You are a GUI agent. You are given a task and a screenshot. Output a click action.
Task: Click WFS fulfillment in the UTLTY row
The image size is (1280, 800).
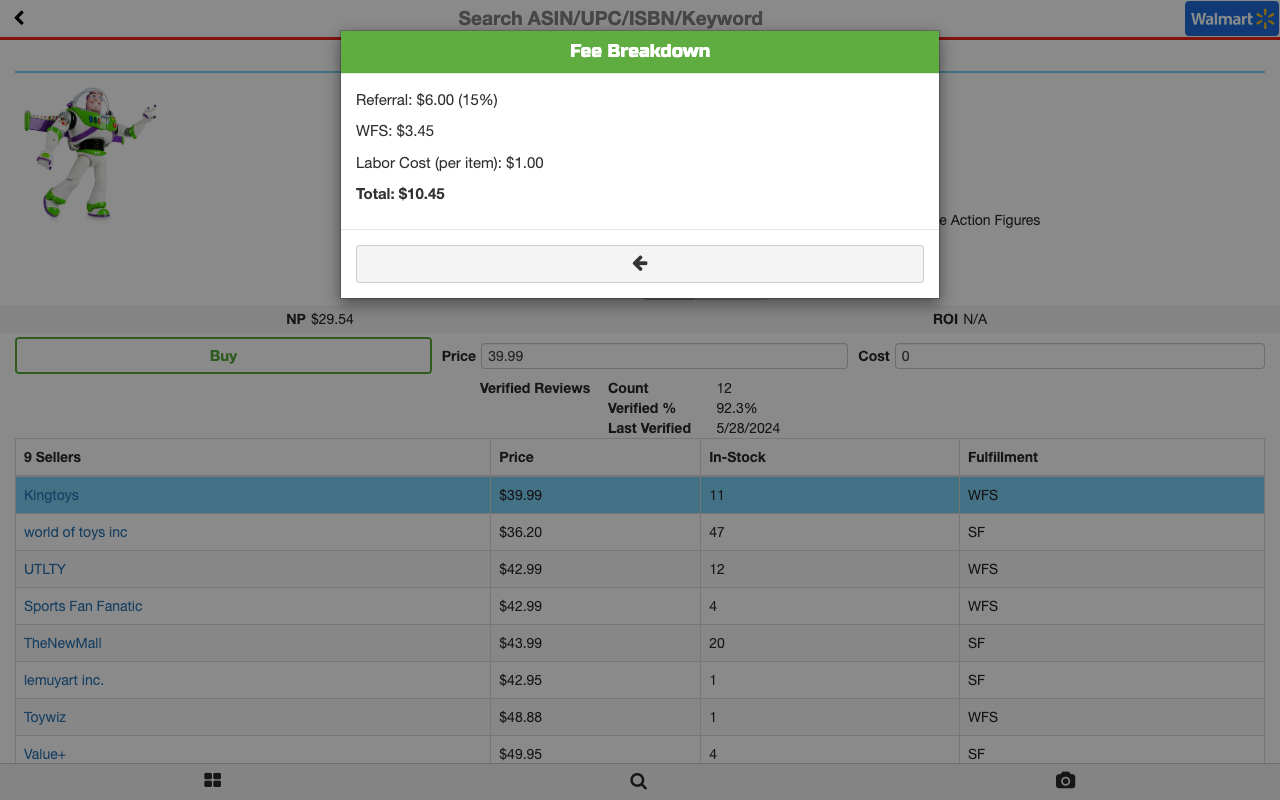pos(983,569)
